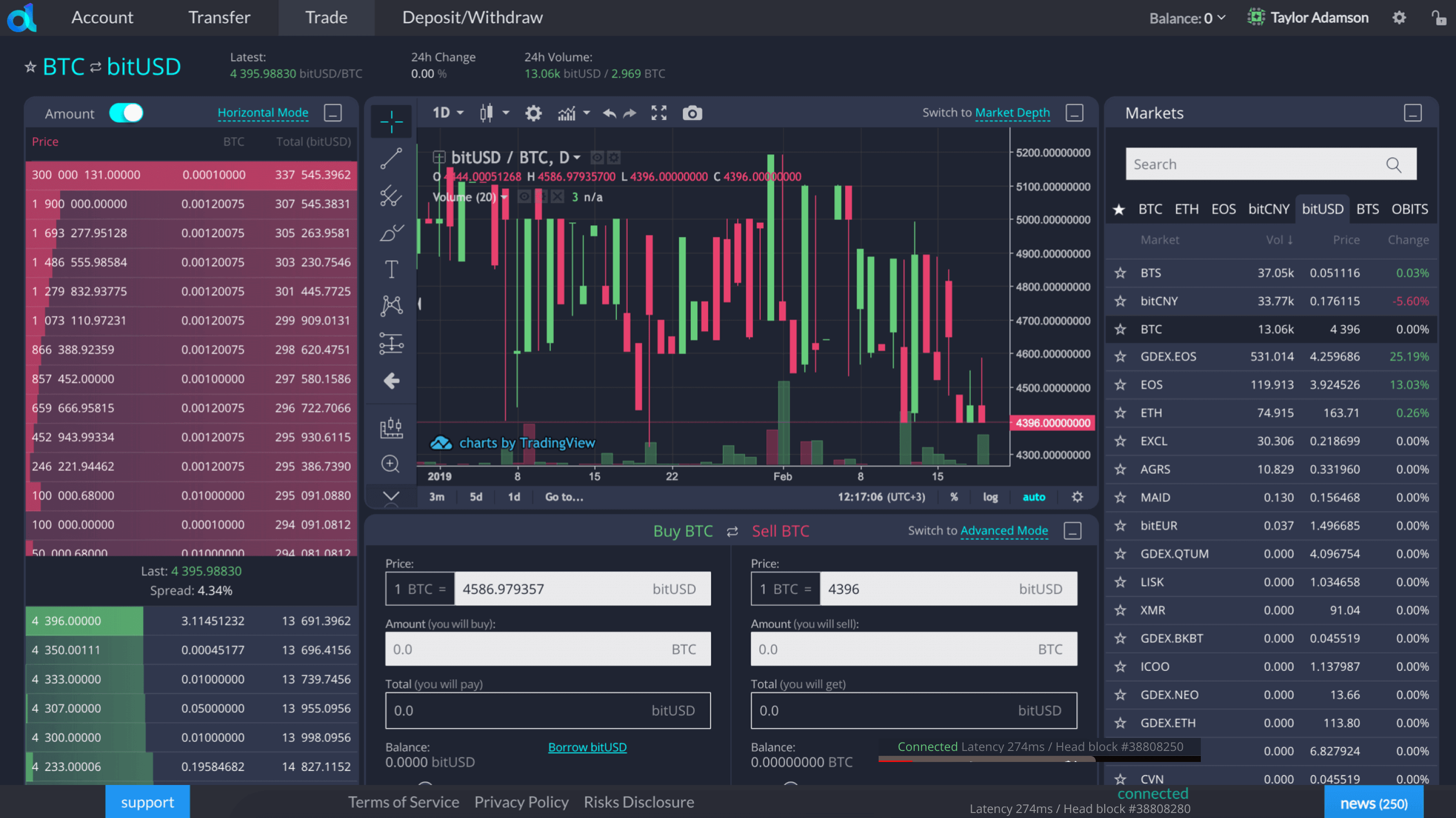Click the chart snapshot camera icon
The height and width of the screenshot is (818, 1456).
(692, 113)
